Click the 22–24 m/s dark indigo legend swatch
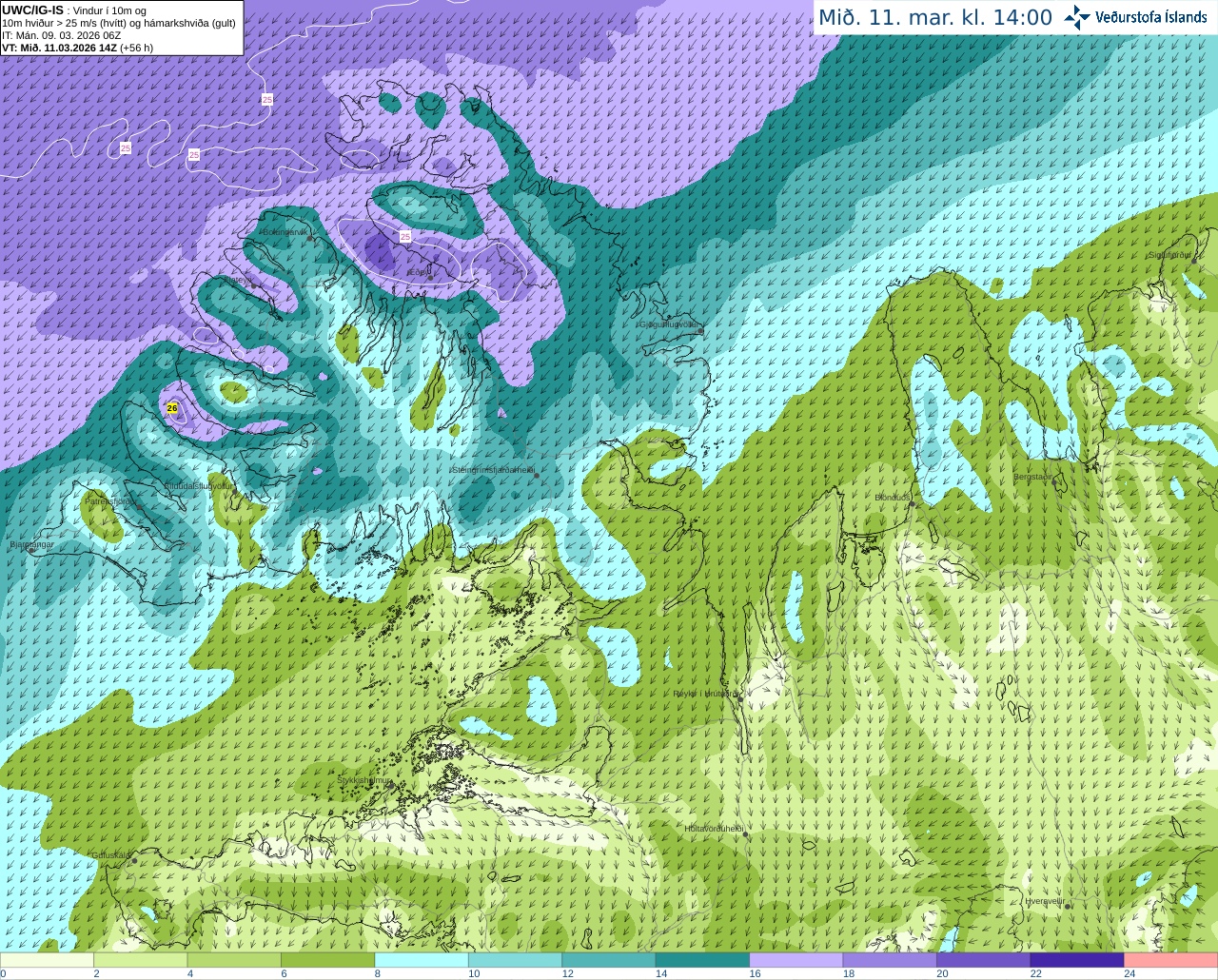The height and width of the screenshot is (980, 1218). click(x=1077, y=960)
